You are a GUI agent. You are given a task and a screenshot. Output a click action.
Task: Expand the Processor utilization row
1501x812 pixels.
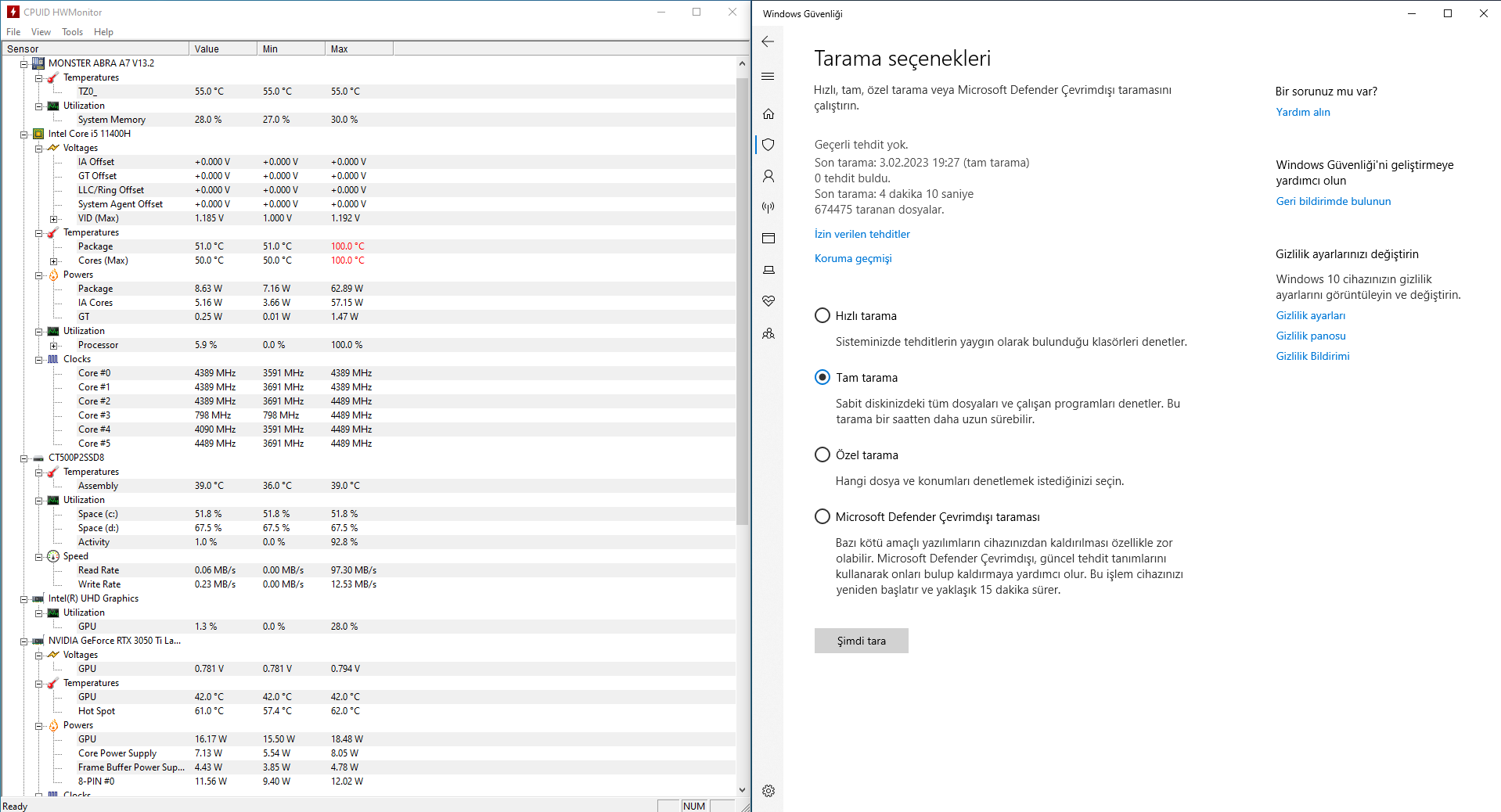(x=54, y=346)
